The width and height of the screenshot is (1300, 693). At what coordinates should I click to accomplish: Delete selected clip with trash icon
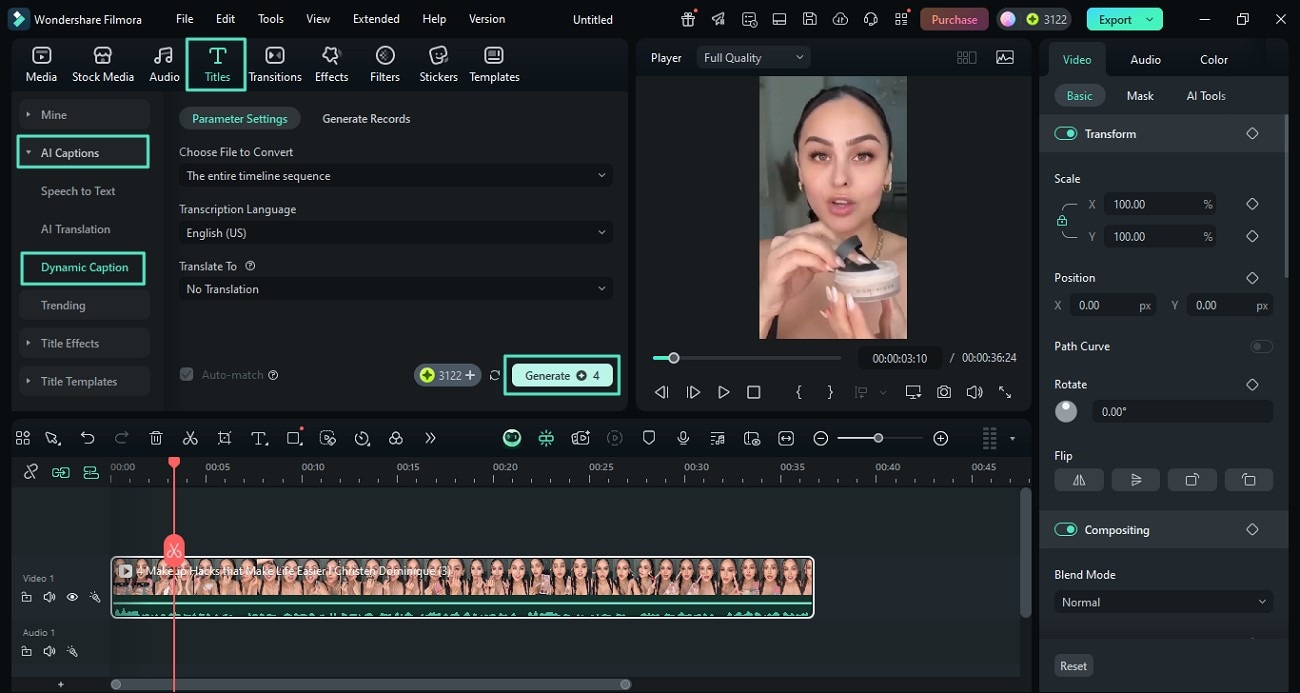(156, 438)
